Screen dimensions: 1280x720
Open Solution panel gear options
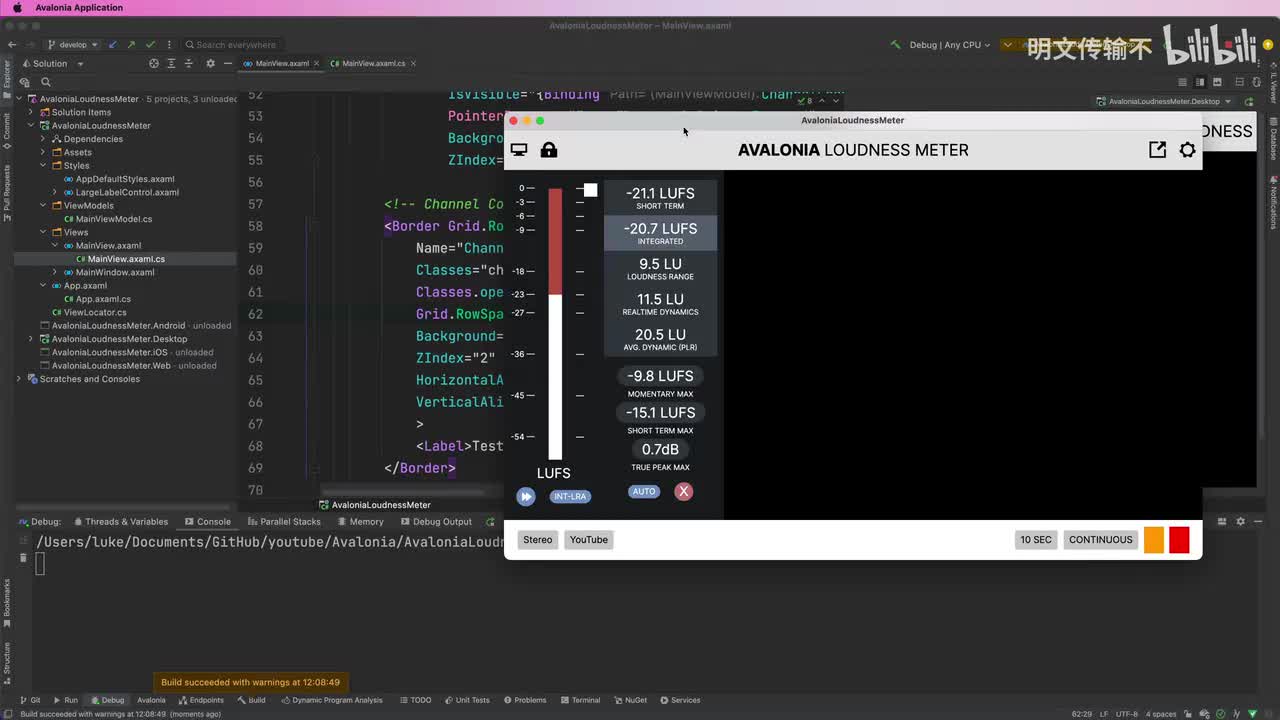click(210, 64)
